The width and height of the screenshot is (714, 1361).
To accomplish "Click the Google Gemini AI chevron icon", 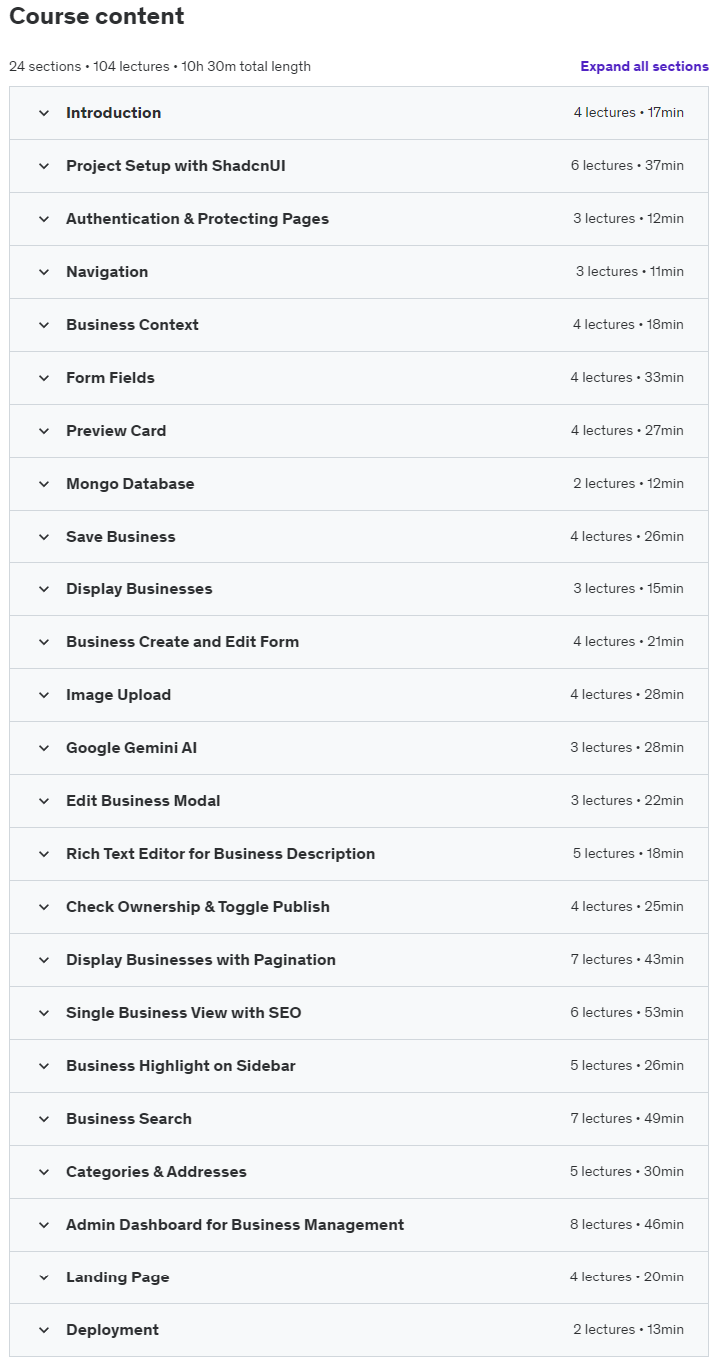I will tap(44, 748).
